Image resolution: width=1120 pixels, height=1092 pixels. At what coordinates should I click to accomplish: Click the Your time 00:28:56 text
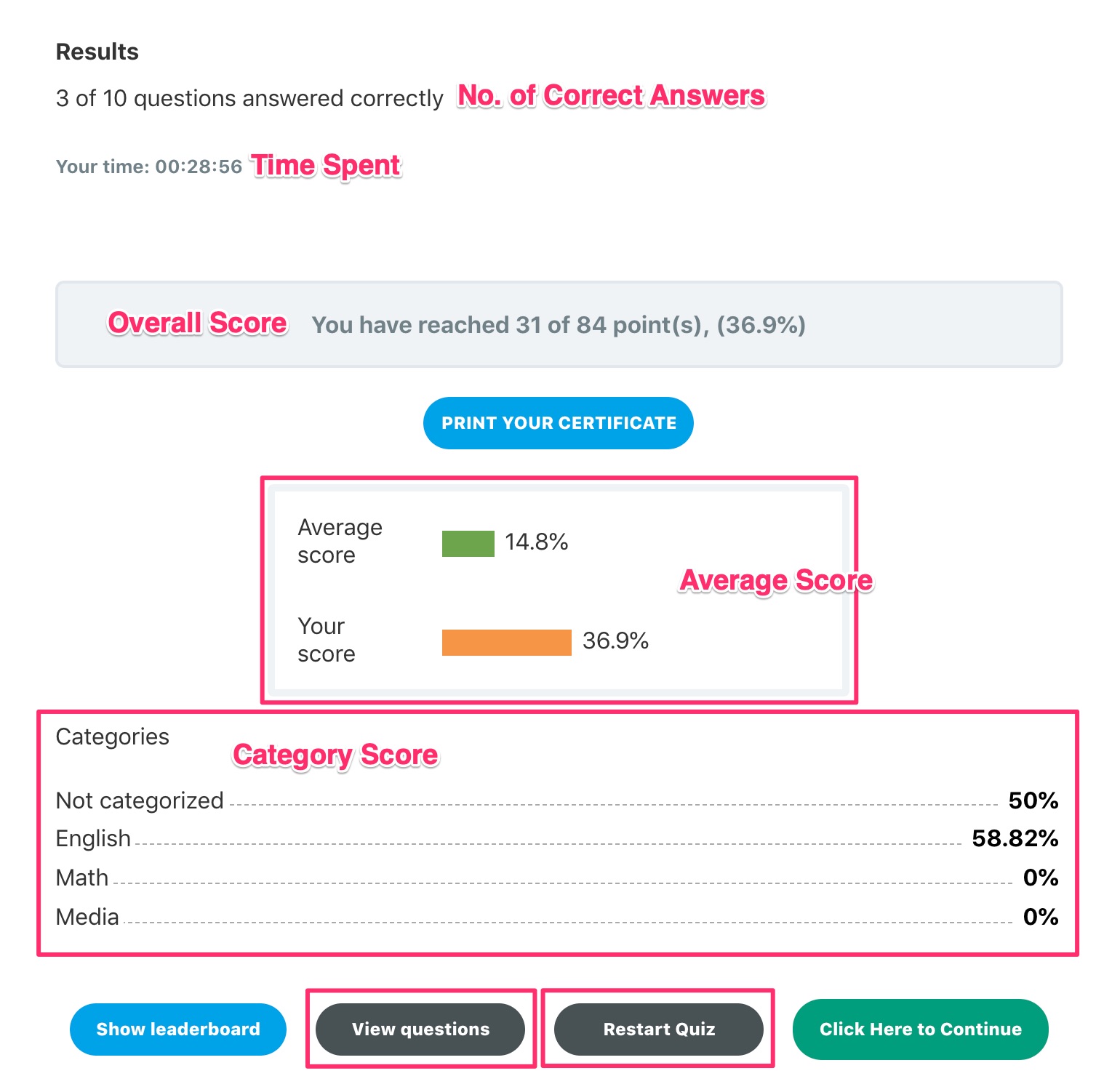point(149,166)
